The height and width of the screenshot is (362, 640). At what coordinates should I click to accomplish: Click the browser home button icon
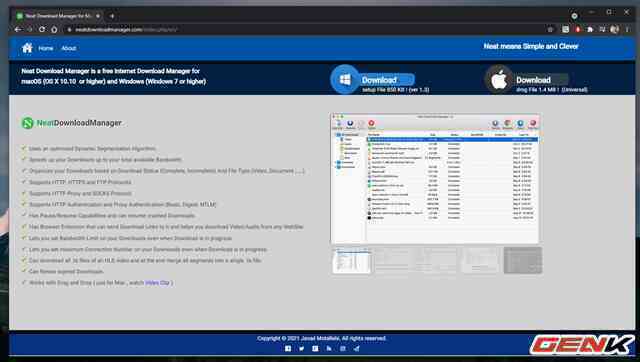[x=54, y=29]
